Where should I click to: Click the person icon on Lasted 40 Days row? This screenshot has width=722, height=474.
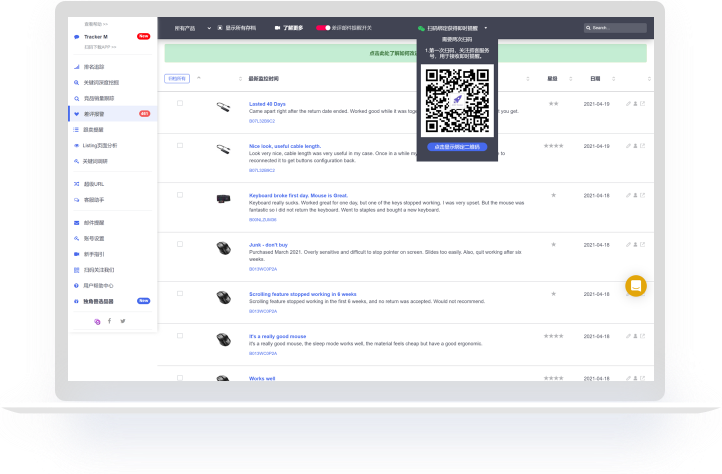pos(635,104)
